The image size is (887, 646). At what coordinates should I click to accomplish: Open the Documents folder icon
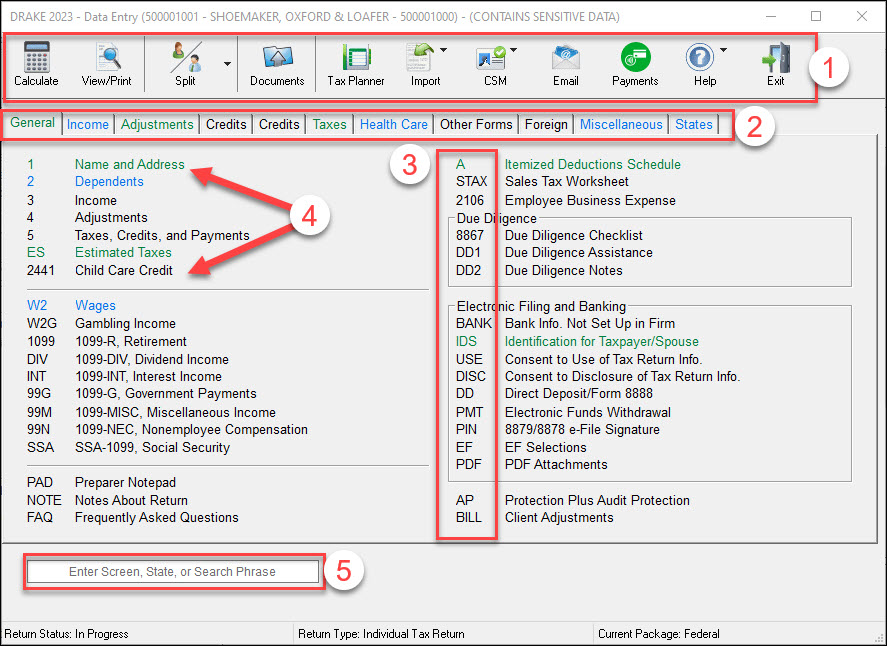point(277,57)
